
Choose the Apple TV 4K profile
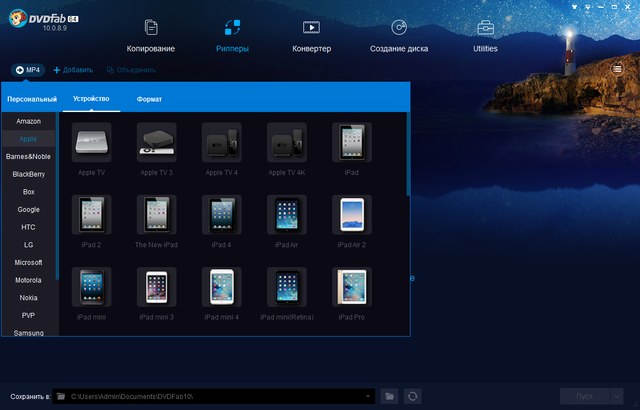(287, 149)
